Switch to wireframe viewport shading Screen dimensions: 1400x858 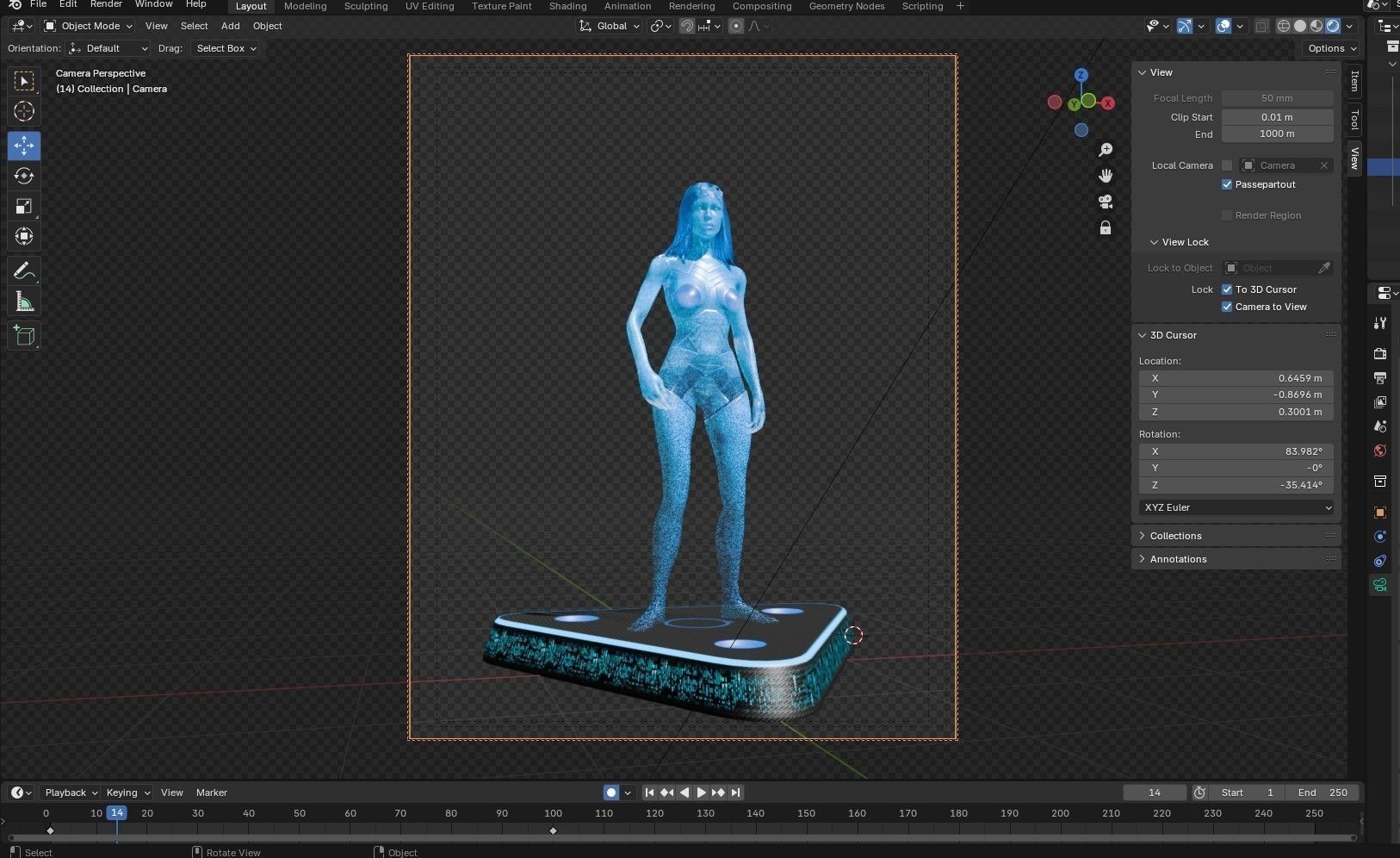tap(1284, 26)
